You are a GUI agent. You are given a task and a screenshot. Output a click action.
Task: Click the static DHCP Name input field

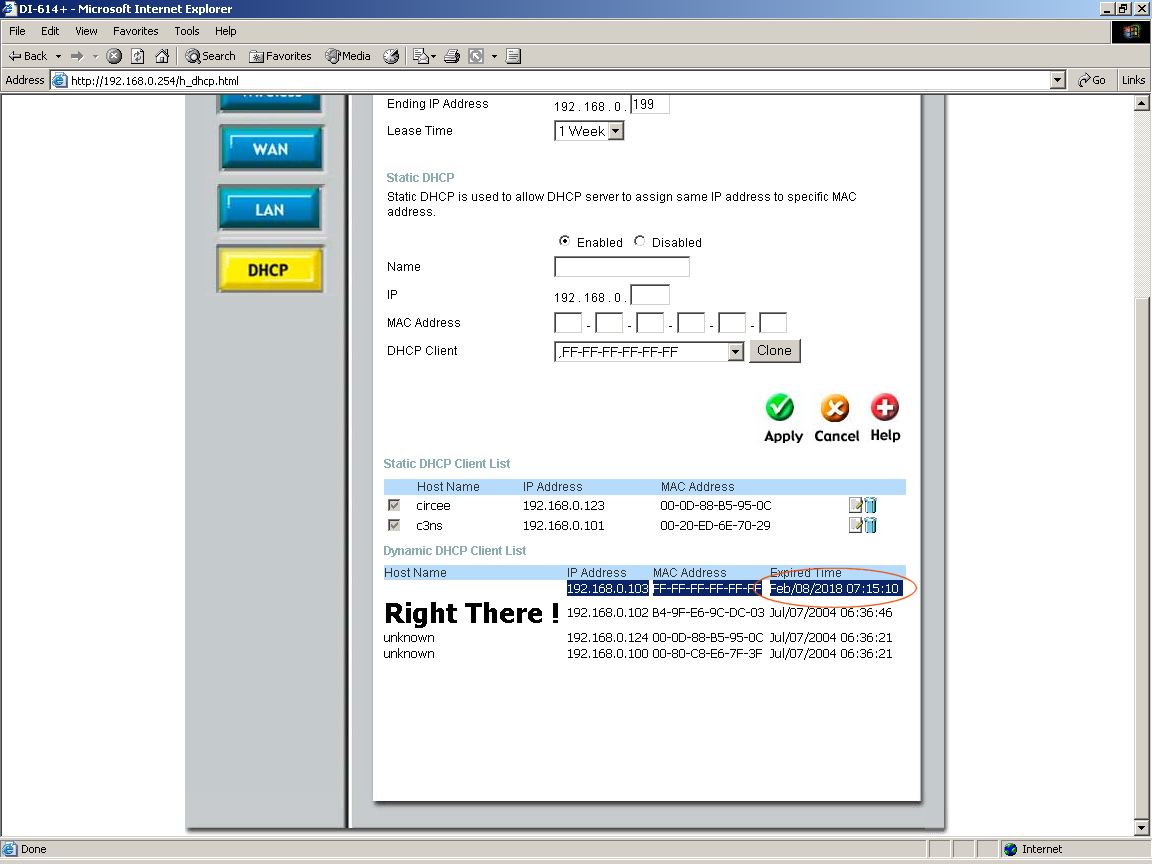point(621,267)
